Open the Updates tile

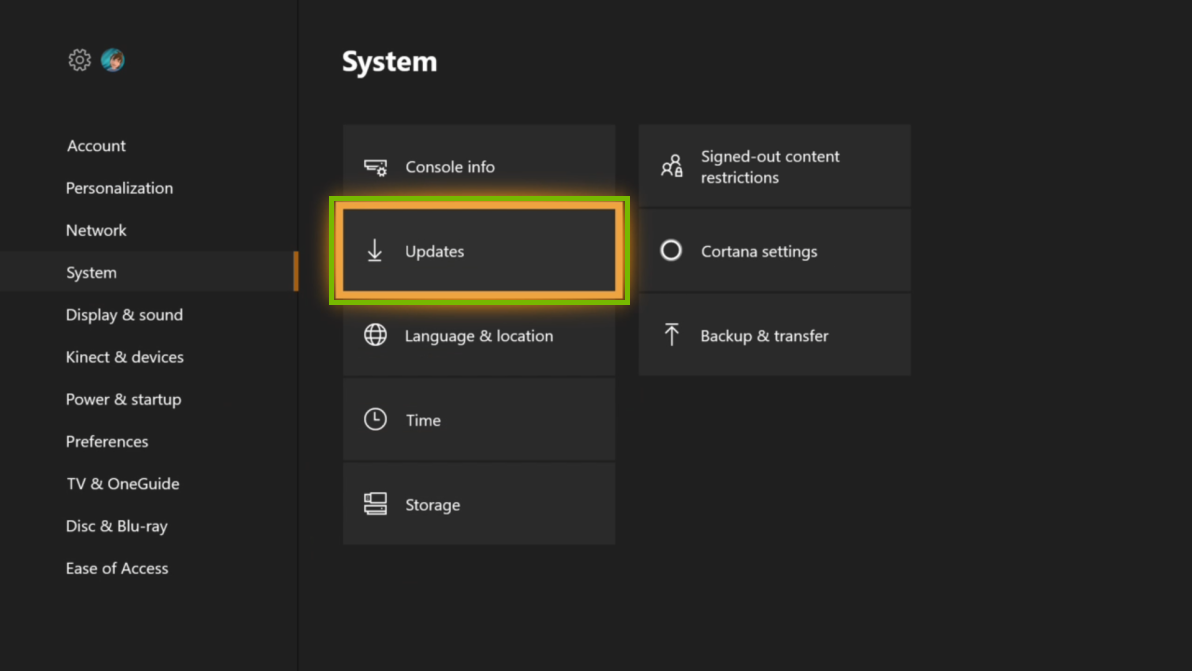click(479, 251)
